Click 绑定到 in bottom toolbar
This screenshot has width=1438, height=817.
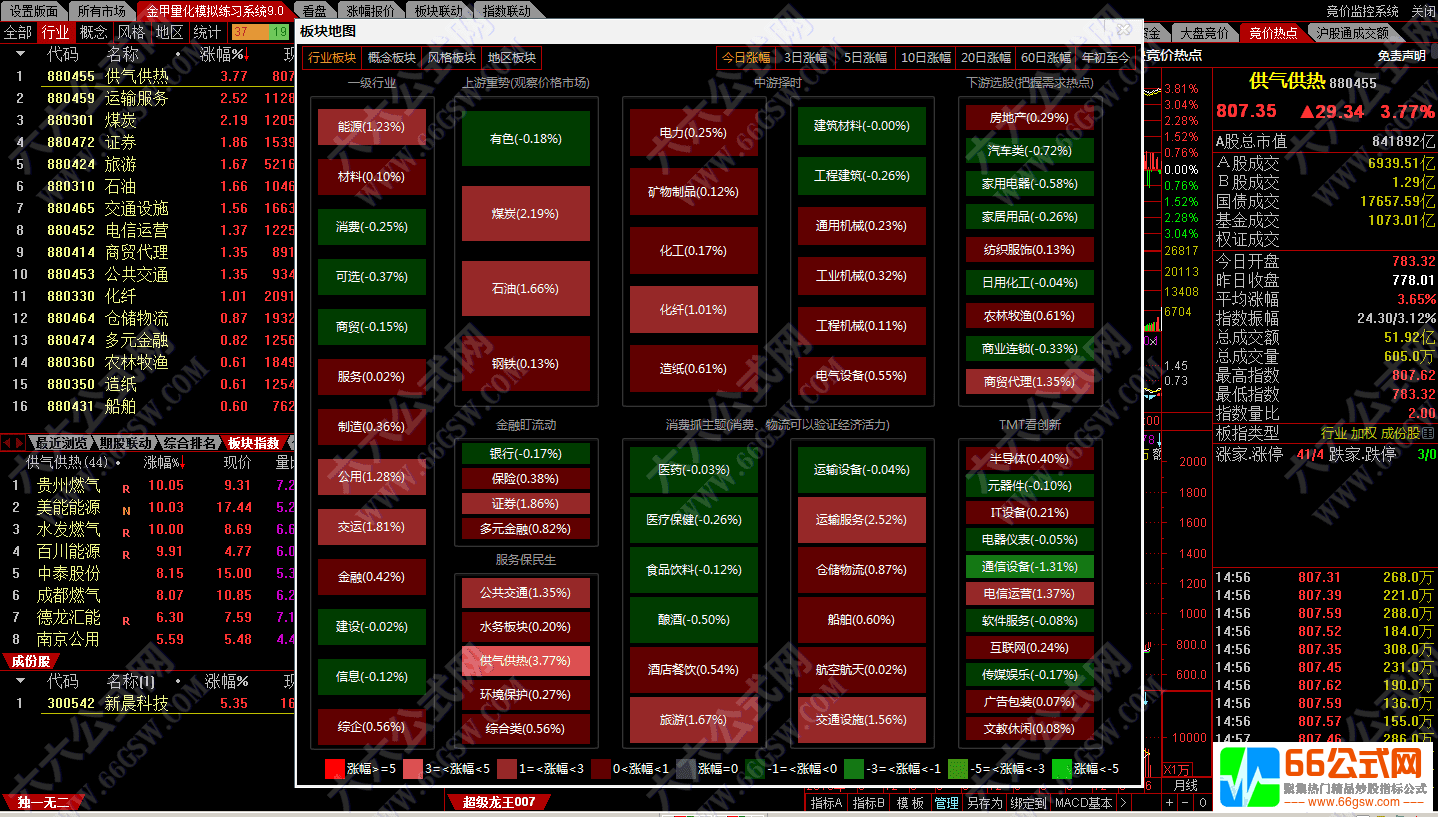pos(1028,802)
